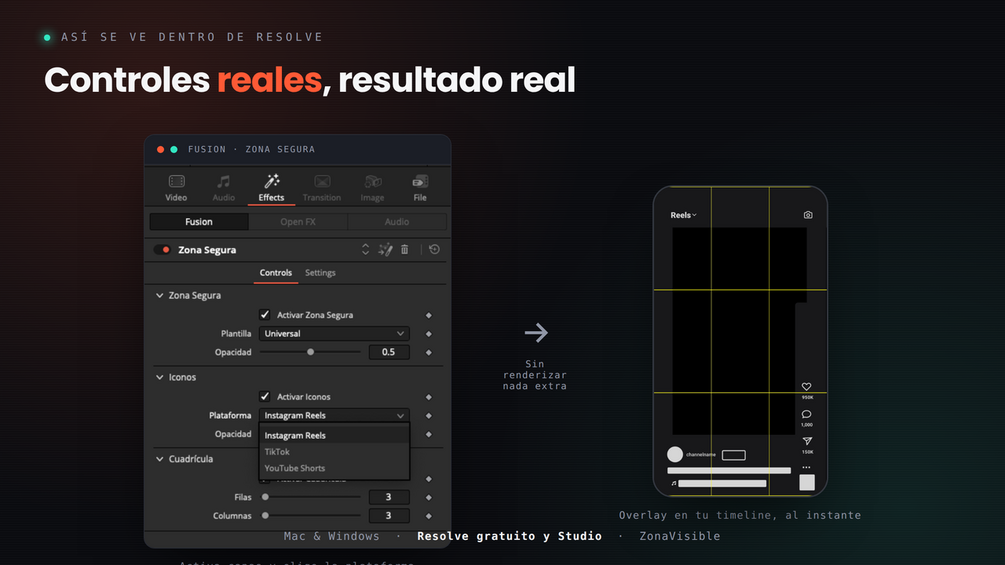The height and width of the screenshot is (565, 1005).
Task: Click the heart like icon in phone preview
Action: (806, 386)
